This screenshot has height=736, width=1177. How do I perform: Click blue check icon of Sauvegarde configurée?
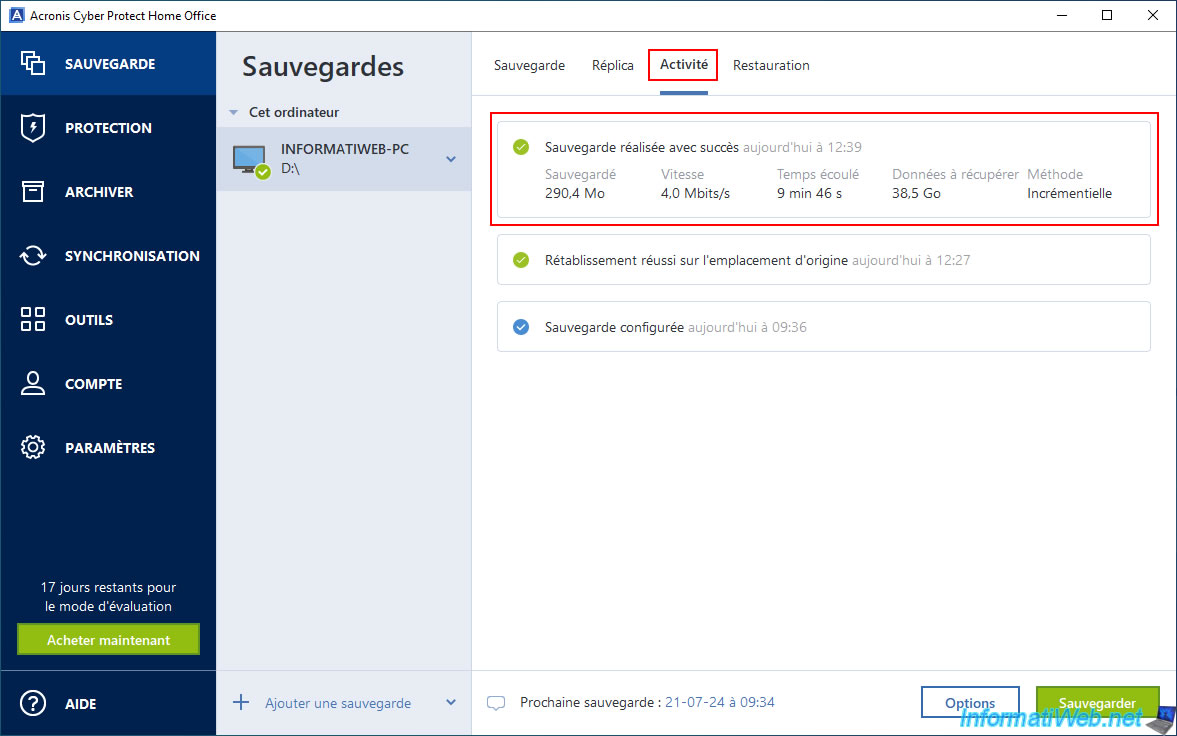(521, 327)
